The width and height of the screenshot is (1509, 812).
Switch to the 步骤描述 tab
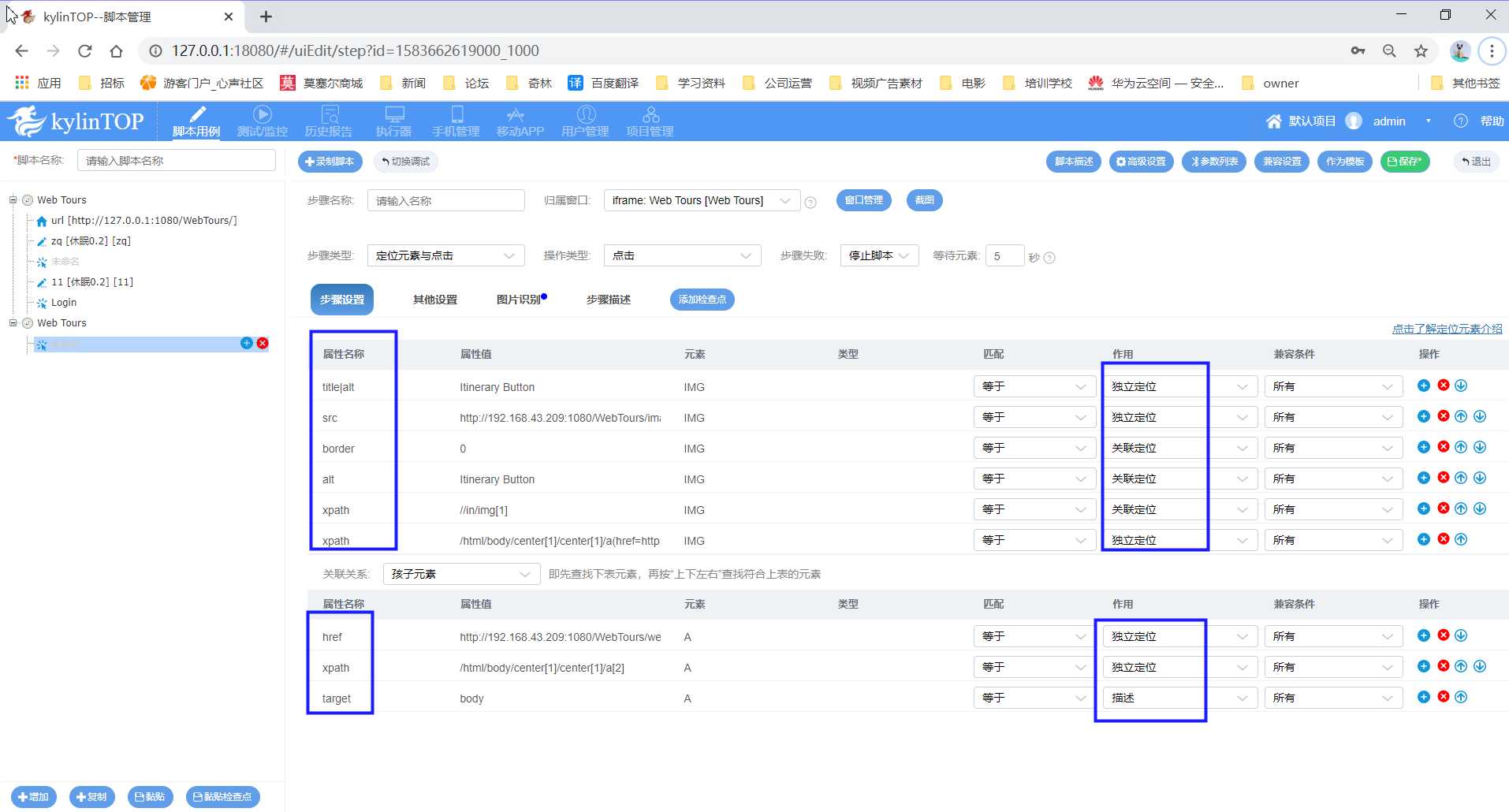click(609, 300)
